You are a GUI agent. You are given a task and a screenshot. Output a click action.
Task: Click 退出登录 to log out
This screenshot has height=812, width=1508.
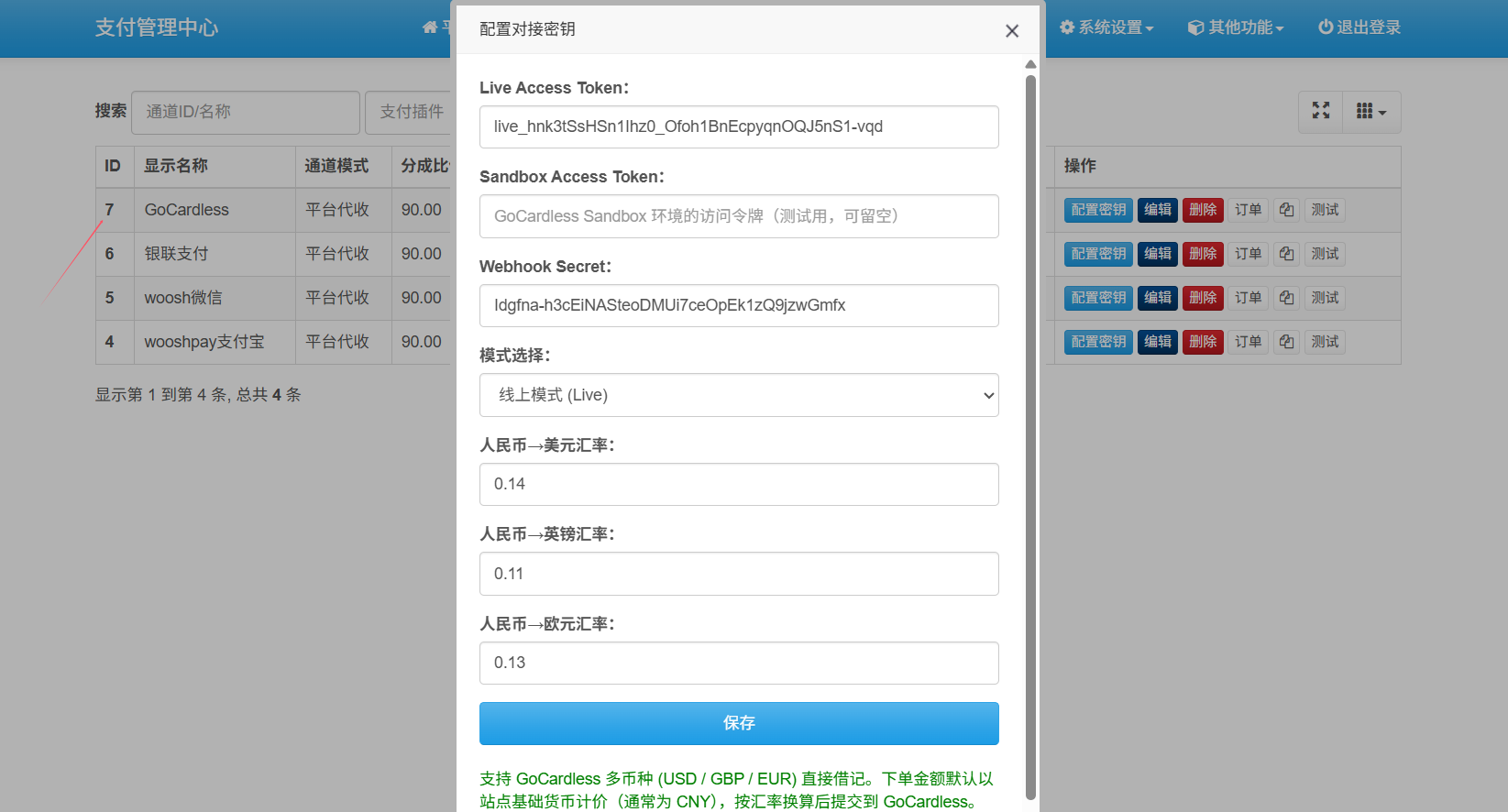1359,27
